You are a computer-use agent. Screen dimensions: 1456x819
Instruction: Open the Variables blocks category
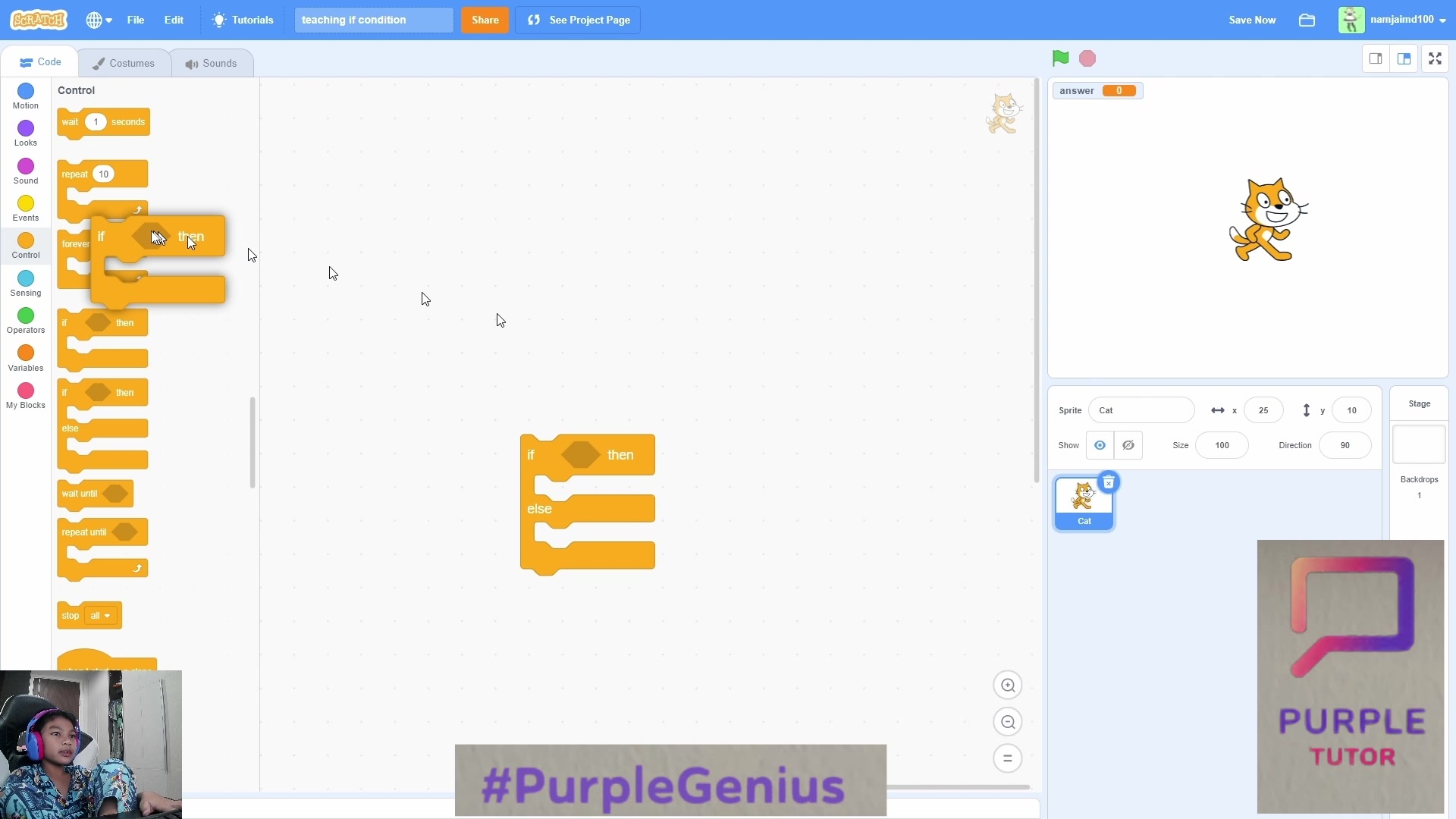(x=26, y=359)
